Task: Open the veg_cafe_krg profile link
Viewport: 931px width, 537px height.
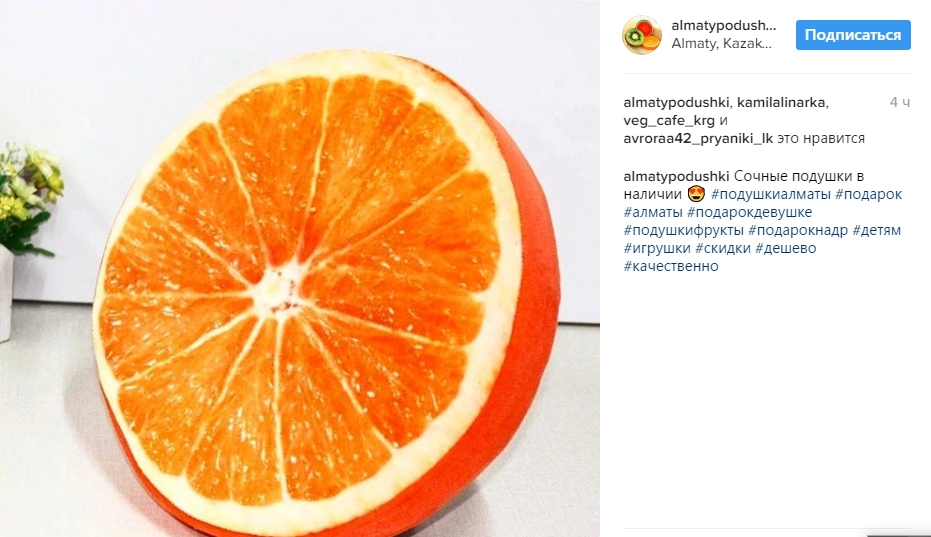Action: (669, 121)
